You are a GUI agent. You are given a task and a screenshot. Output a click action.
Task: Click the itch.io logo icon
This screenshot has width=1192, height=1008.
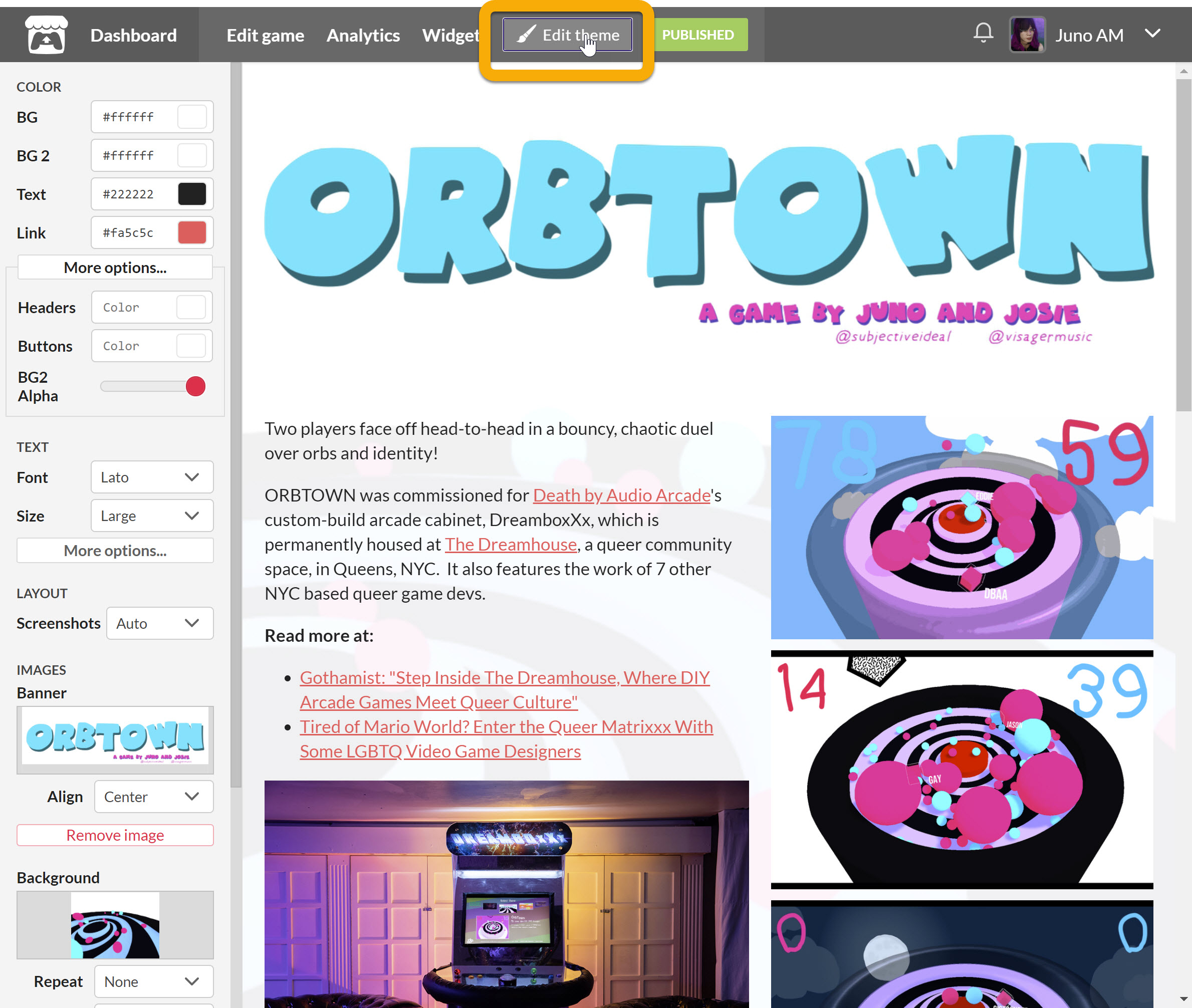[46, 34]
